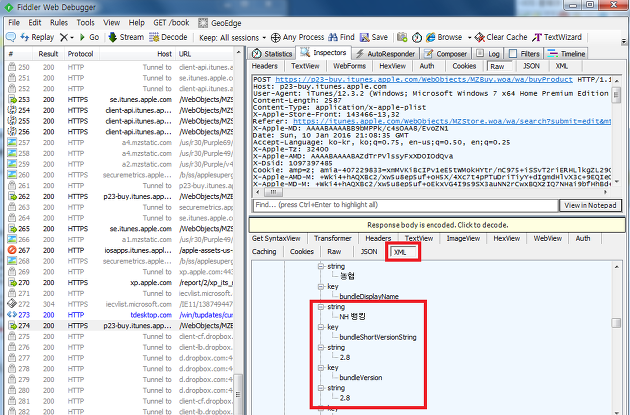Viewport: 630px width, 415px height.
Task: Switch to the Log tab
Action: 488,53
